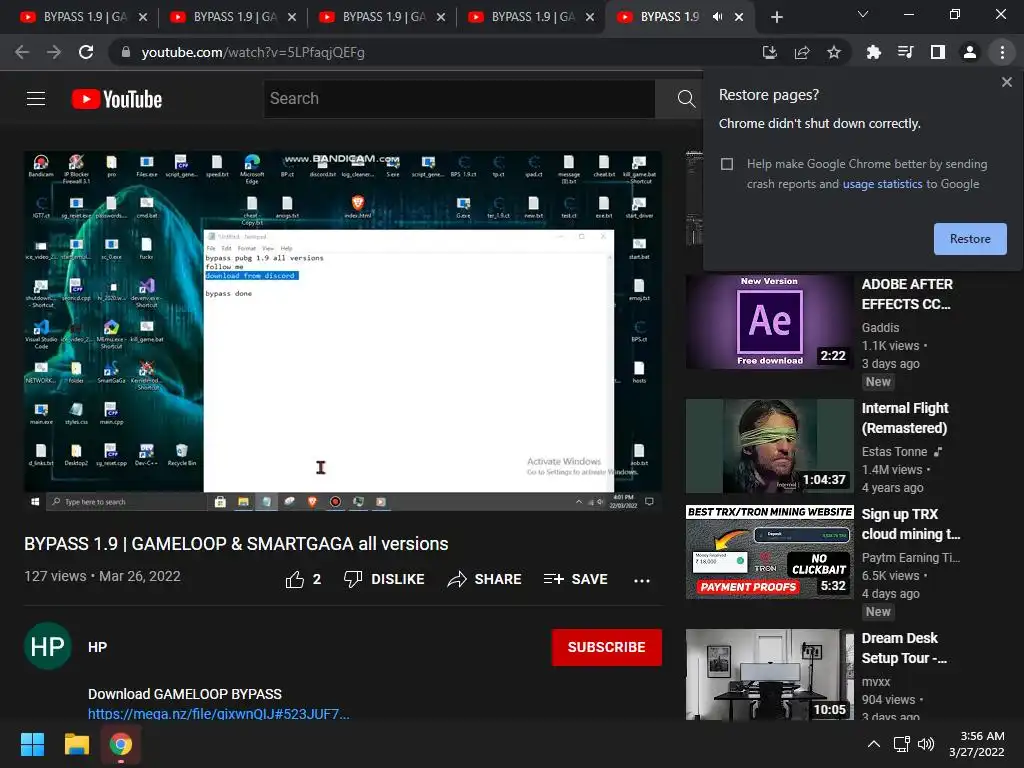This screenshot has height=768, width=1024.
Task: Open the volume tray icon
Action: (926, 744)
